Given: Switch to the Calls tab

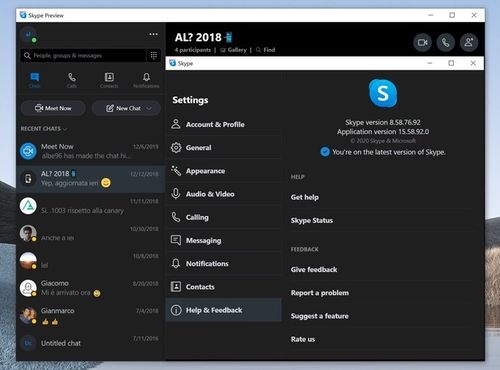Looking at the screenshot, I should [x=72, y=80].
